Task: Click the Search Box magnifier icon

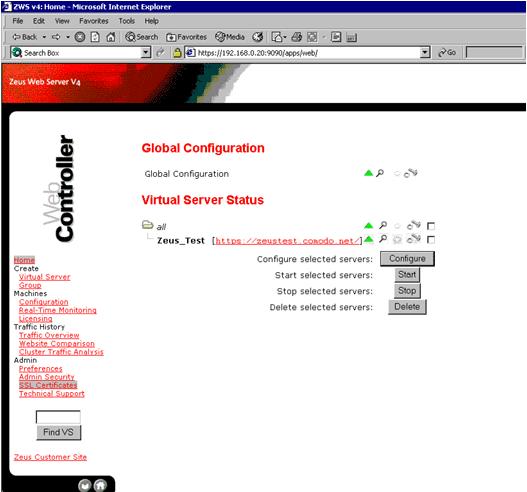Action: click(16, 52)
